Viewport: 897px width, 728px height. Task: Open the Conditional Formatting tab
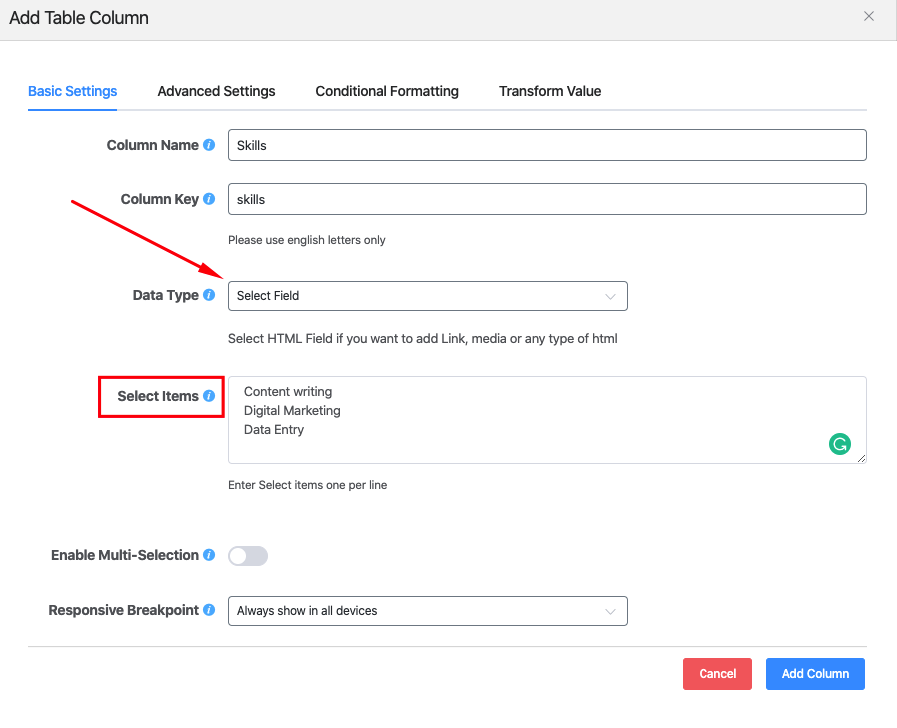click(387, 91)
